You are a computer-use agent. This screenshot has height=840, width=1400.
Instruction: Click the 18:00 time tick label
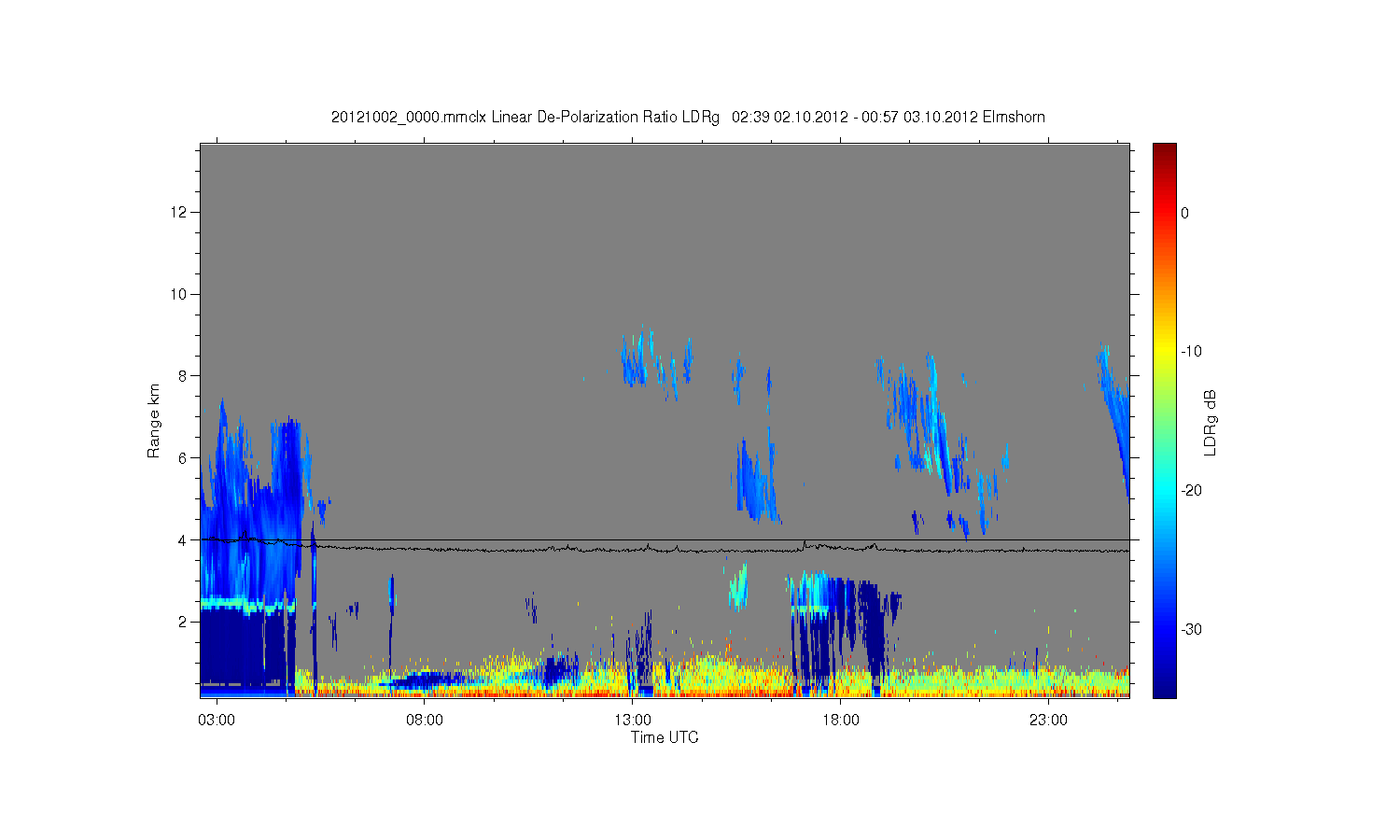point(841,720)
